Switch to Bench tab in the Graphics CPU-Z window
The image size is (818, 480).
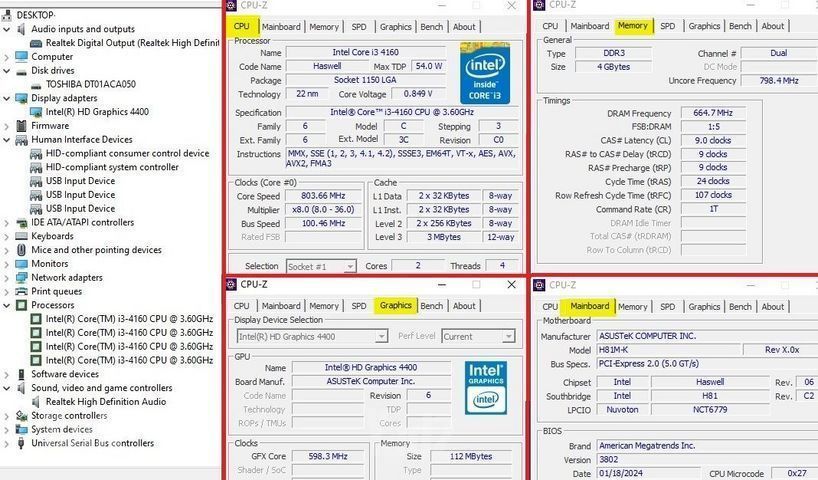(x=431, y=306)
